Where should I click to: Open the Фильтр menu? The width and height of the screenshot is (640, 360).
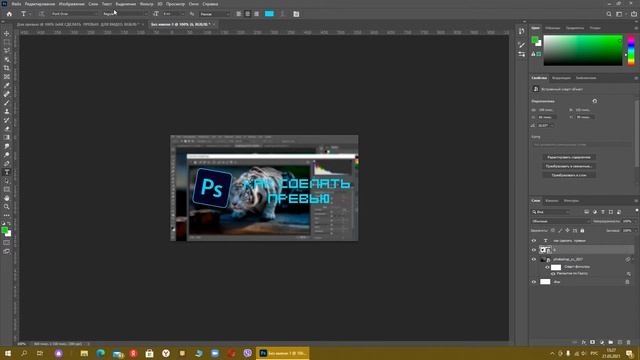[x=146, y=4]
